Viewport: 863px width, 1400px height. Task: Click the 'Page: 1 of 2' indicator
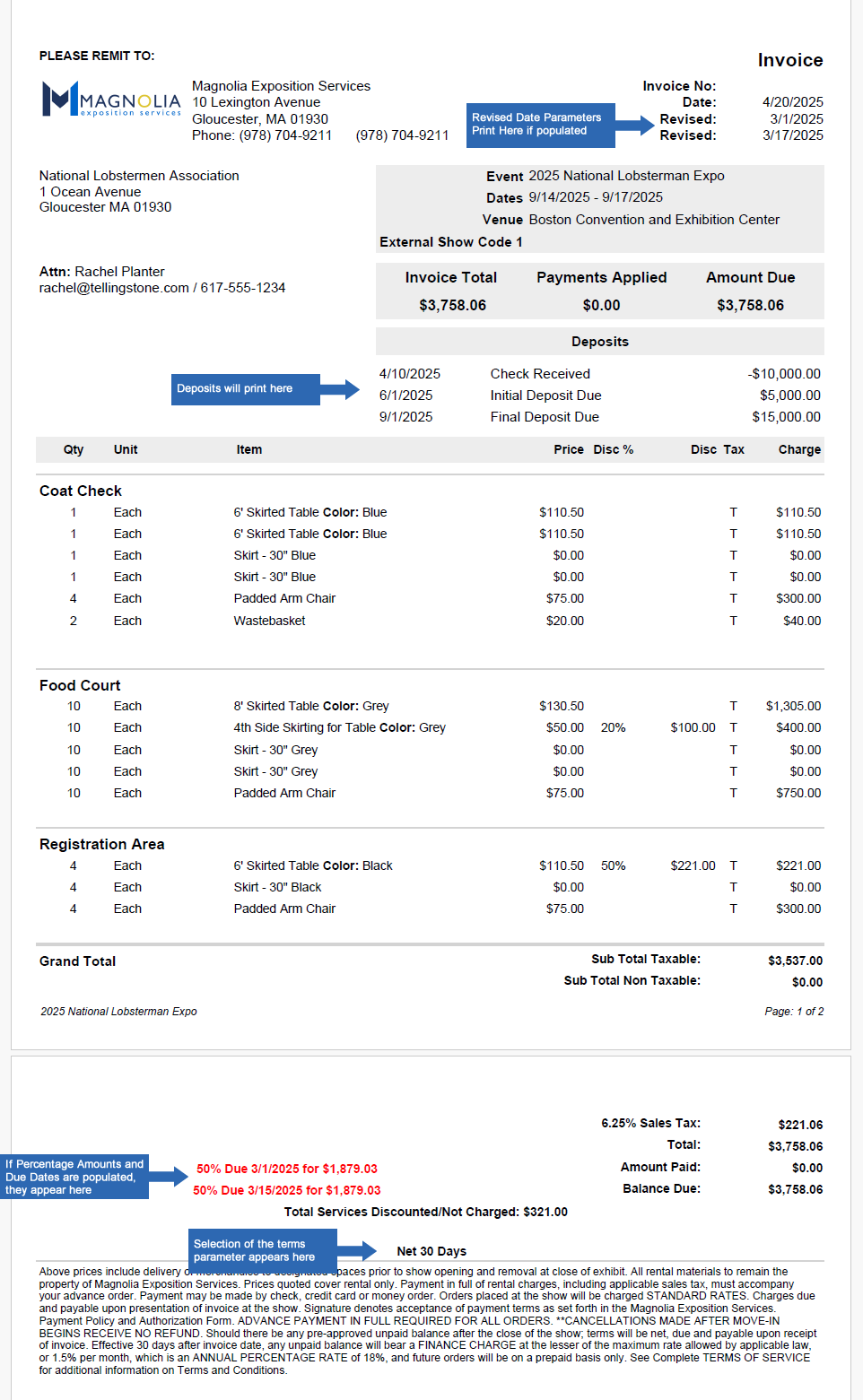794,1012
